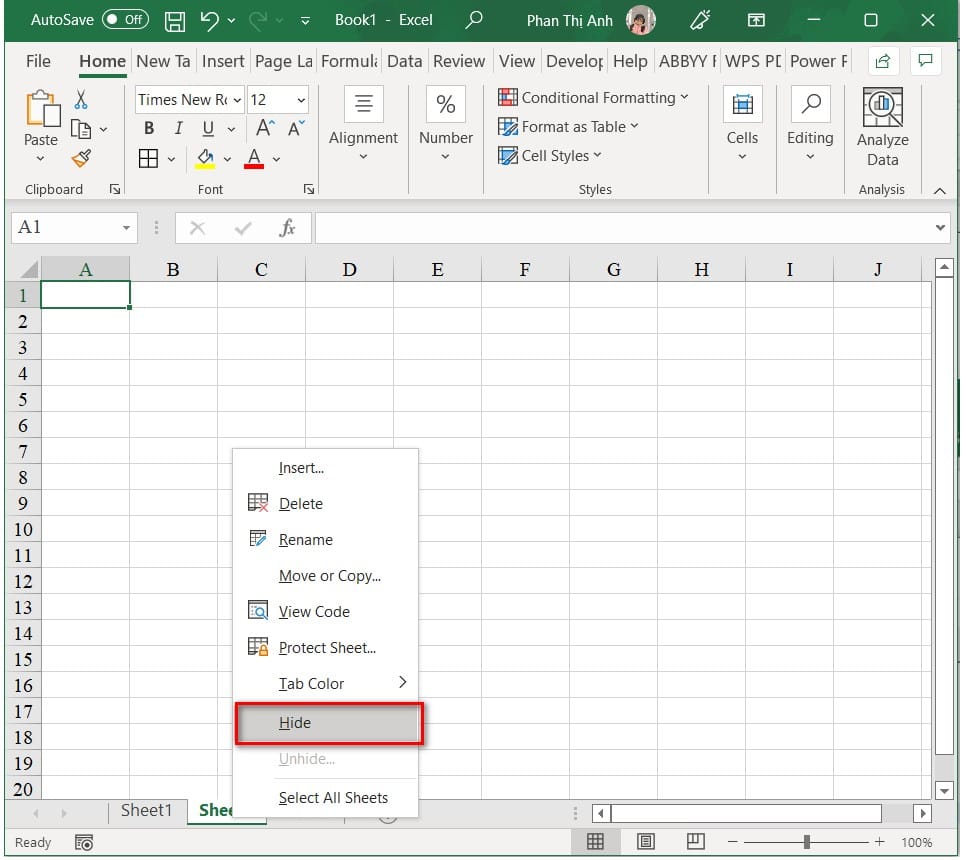The height and width of the screenshot is (860, 967).
Task: Choose Rename from context menu
Action: [x=326, y=540]
